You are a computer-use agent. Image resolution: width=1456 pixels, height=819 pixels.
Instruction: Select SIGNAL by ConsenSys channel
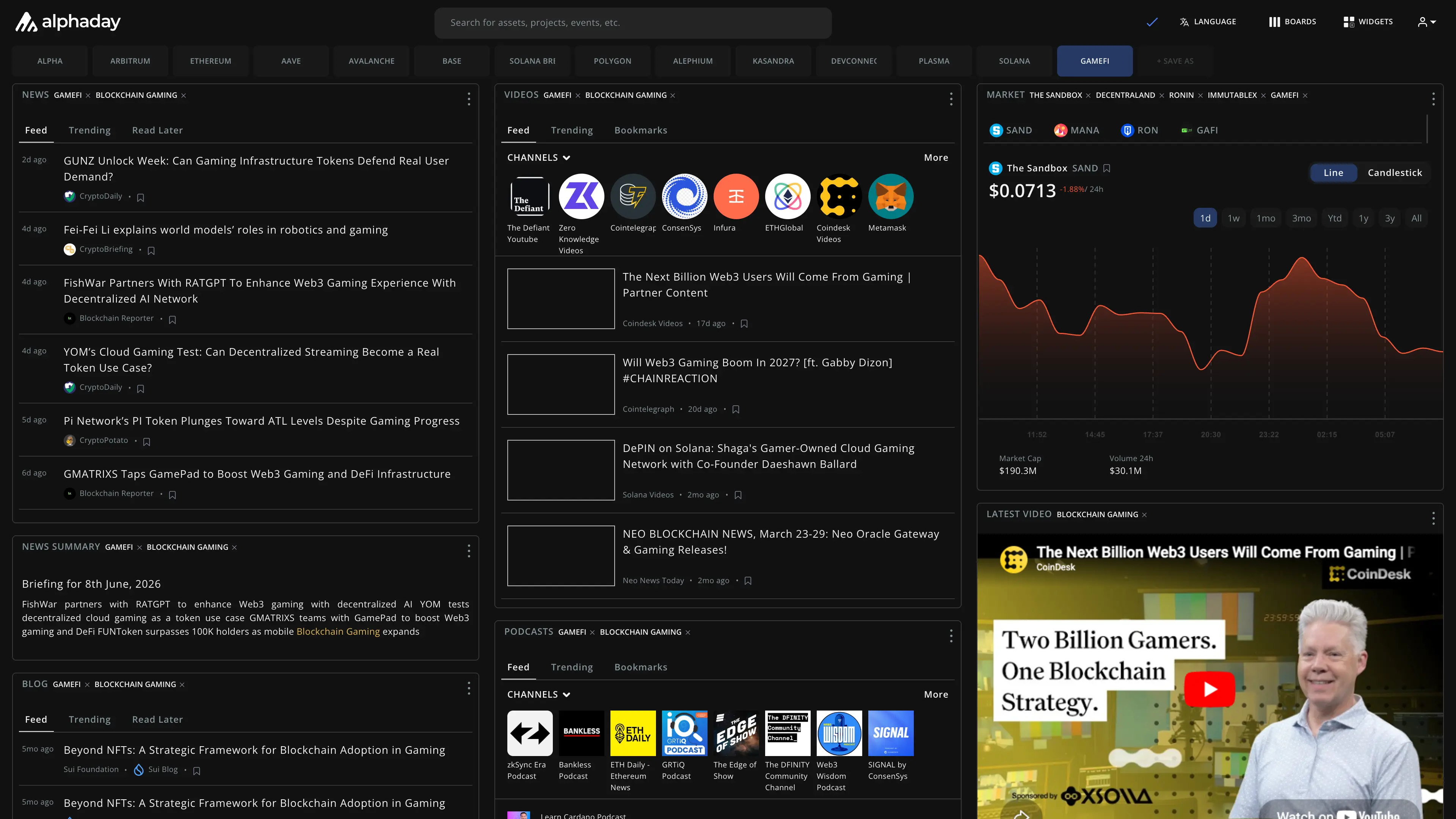point(891,733)
